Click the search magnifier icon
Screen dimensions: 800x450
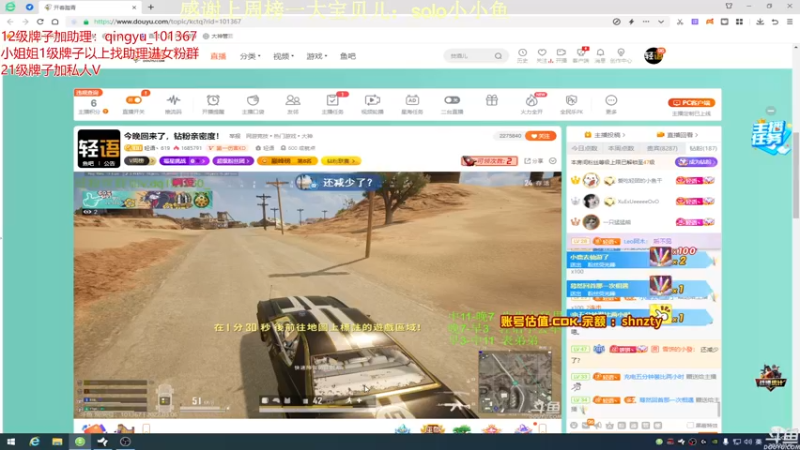tap(498, 56)
